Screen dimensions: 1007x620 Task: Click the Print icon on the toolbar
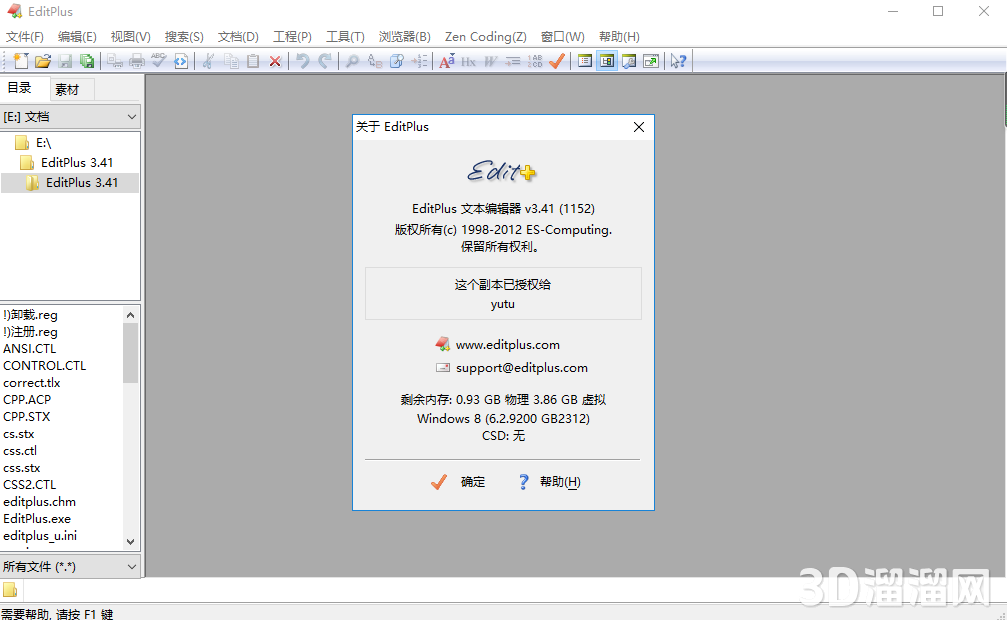pos(136,61)
